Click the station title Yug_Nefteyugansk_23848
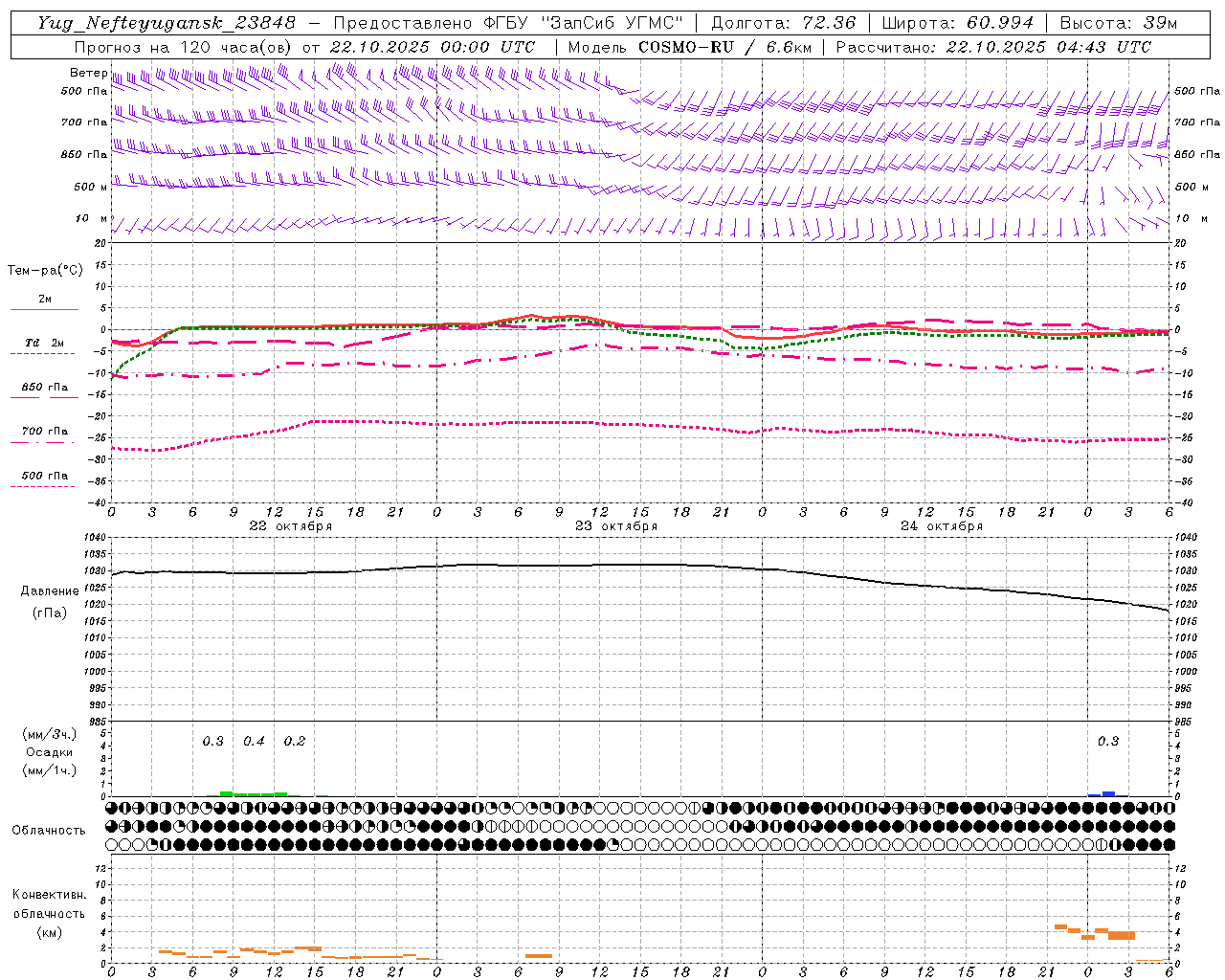The image size is (1225, 980). click(167, 23)
